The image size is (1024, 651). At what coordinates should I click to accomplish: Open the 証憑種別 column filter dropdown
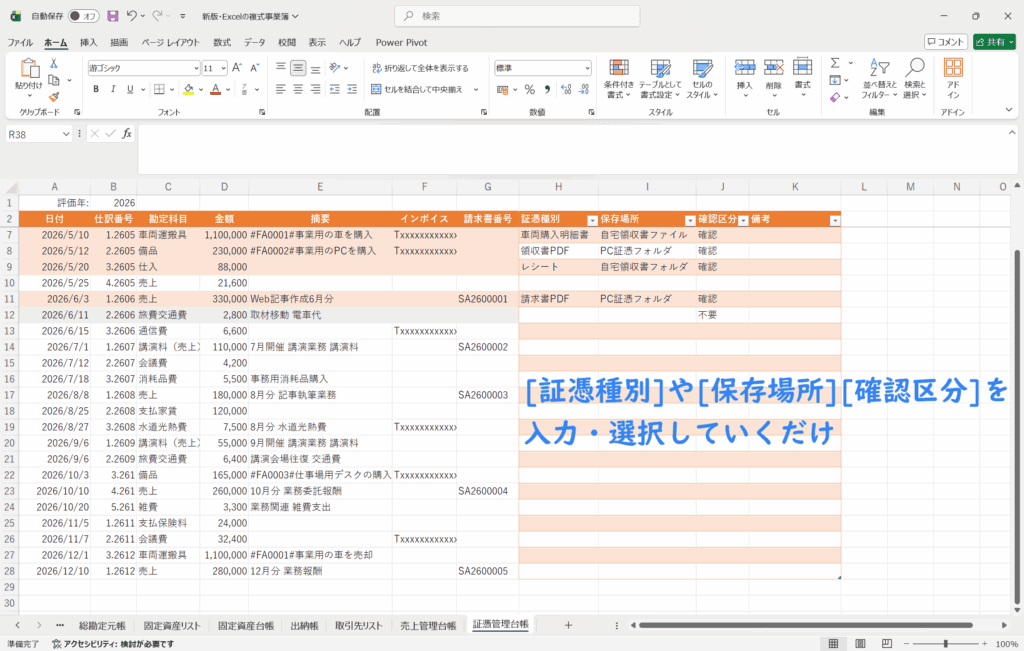tap(591, 219)
